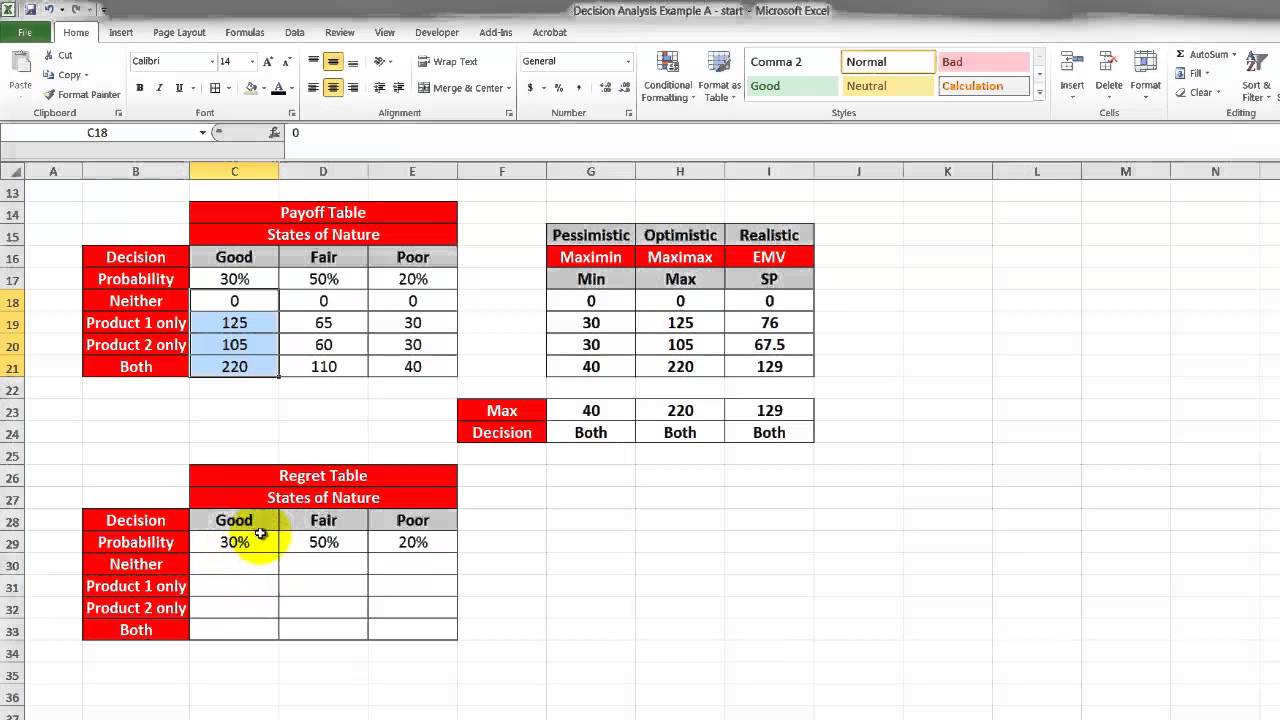Click the Comma Style icon
Viewport: 1280px width, 720px height.
tap(577, 88)
